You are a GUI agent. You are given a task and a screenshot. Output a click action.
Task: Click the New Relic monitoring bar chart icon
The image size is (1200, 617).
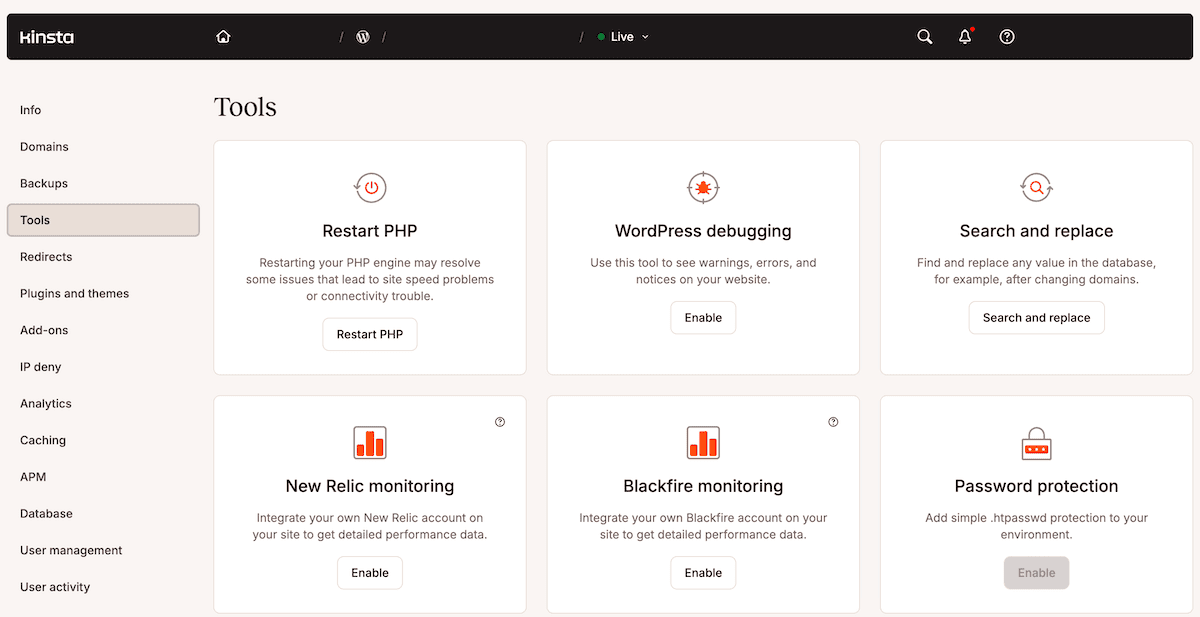(x=370, y=442)
